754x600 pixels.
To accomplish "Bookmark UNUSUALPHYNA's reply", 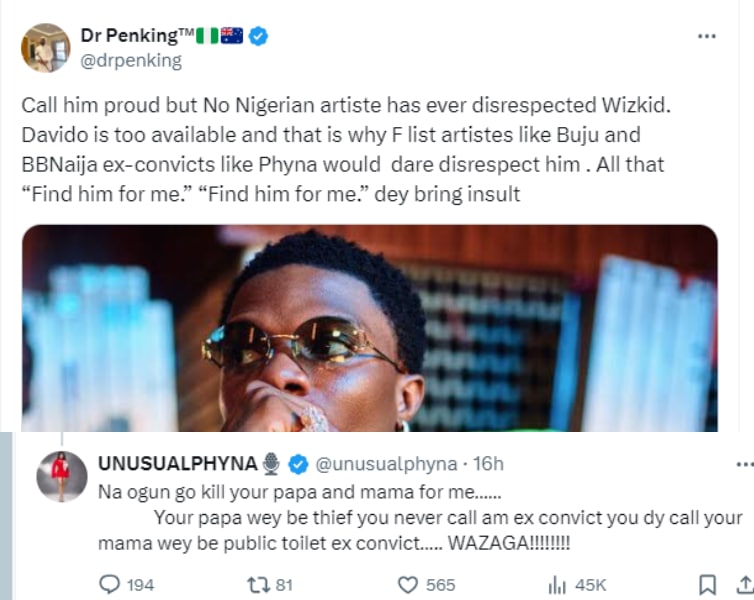I will pyautogui.click(x=707, y=584).
